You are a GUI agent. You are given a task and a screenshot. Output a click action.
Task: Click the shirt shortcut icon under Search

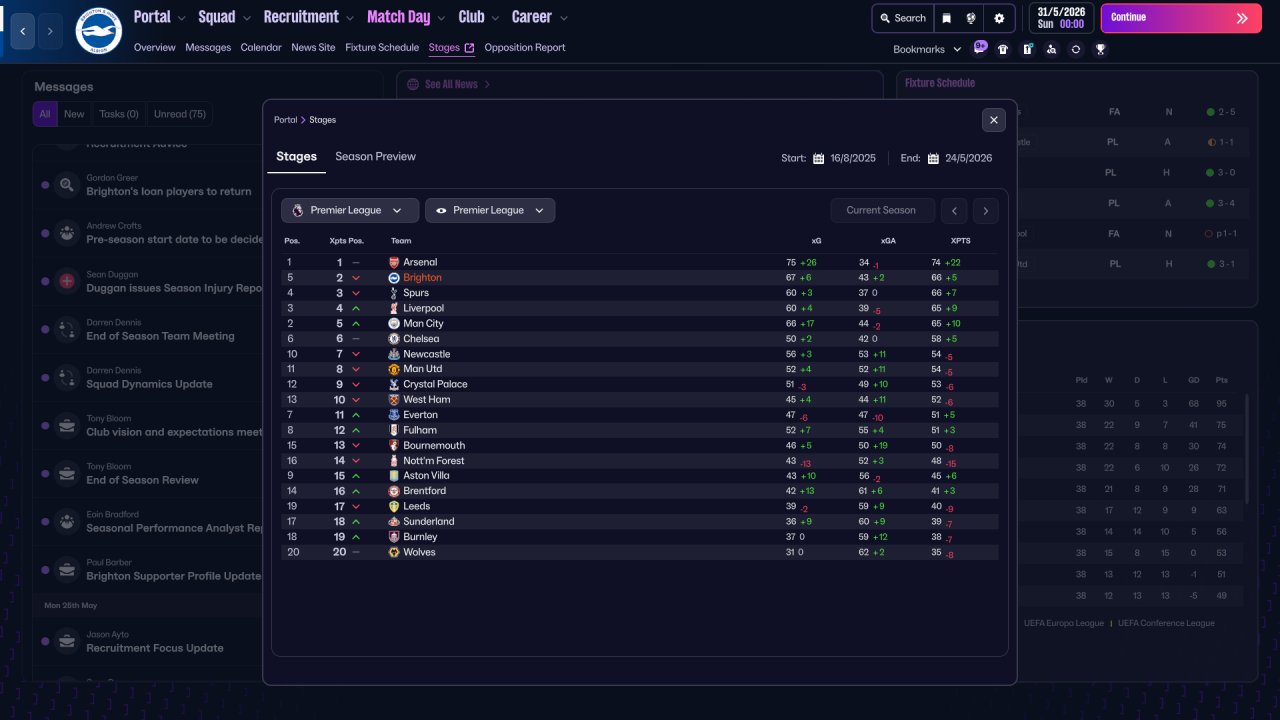click(1003, 49)
